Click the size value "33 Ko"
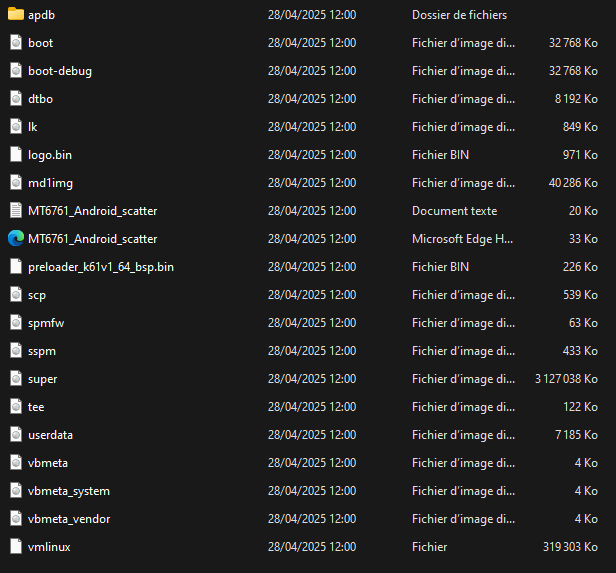The height and width of the screenshot is (573, 616). tap(583, 239)
